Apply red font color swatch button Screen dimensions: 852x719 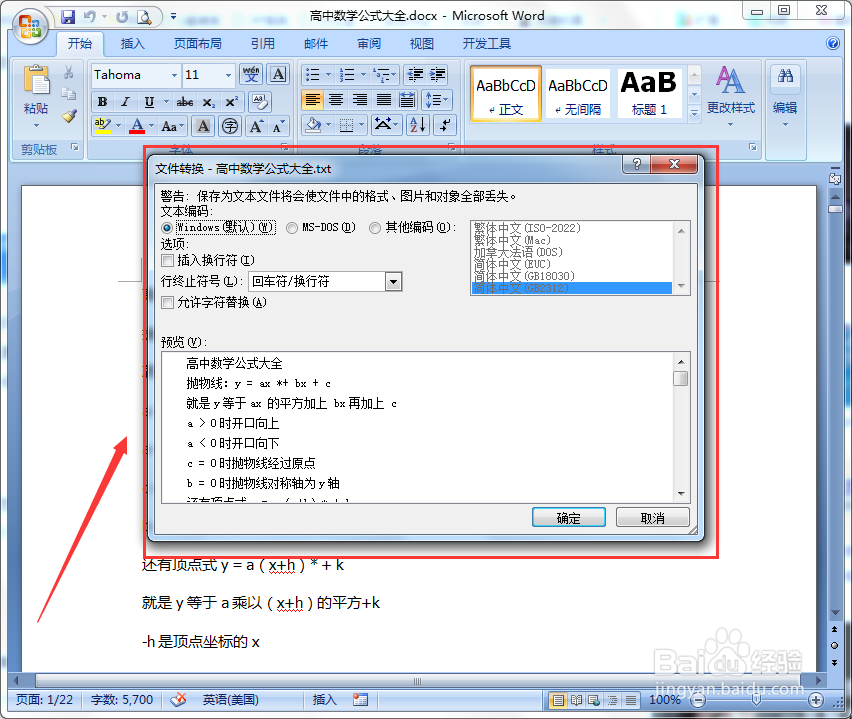coord(137,127)
